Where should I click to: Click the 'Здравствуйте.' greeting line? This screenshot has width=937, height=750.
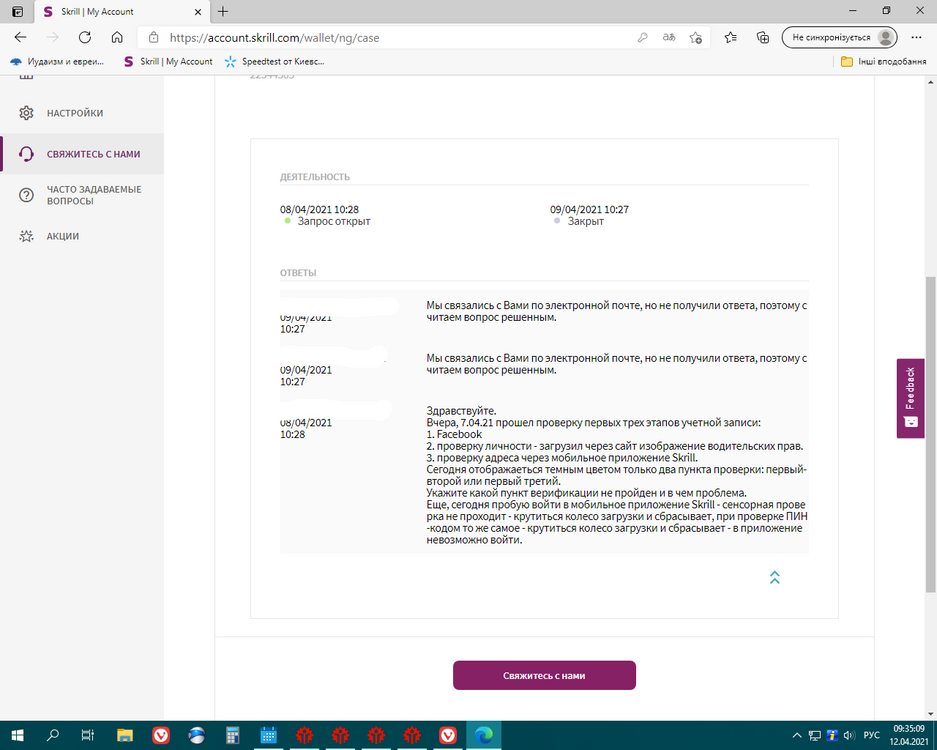point(461,411)
